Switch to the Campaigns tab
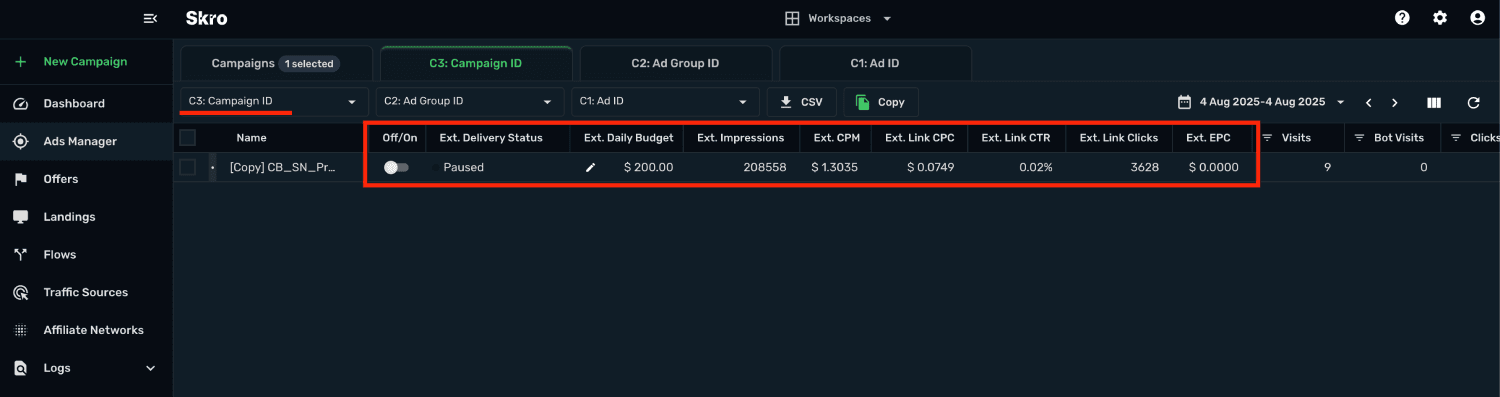This screenshot has width=1500, height=397. pos(275,63)
